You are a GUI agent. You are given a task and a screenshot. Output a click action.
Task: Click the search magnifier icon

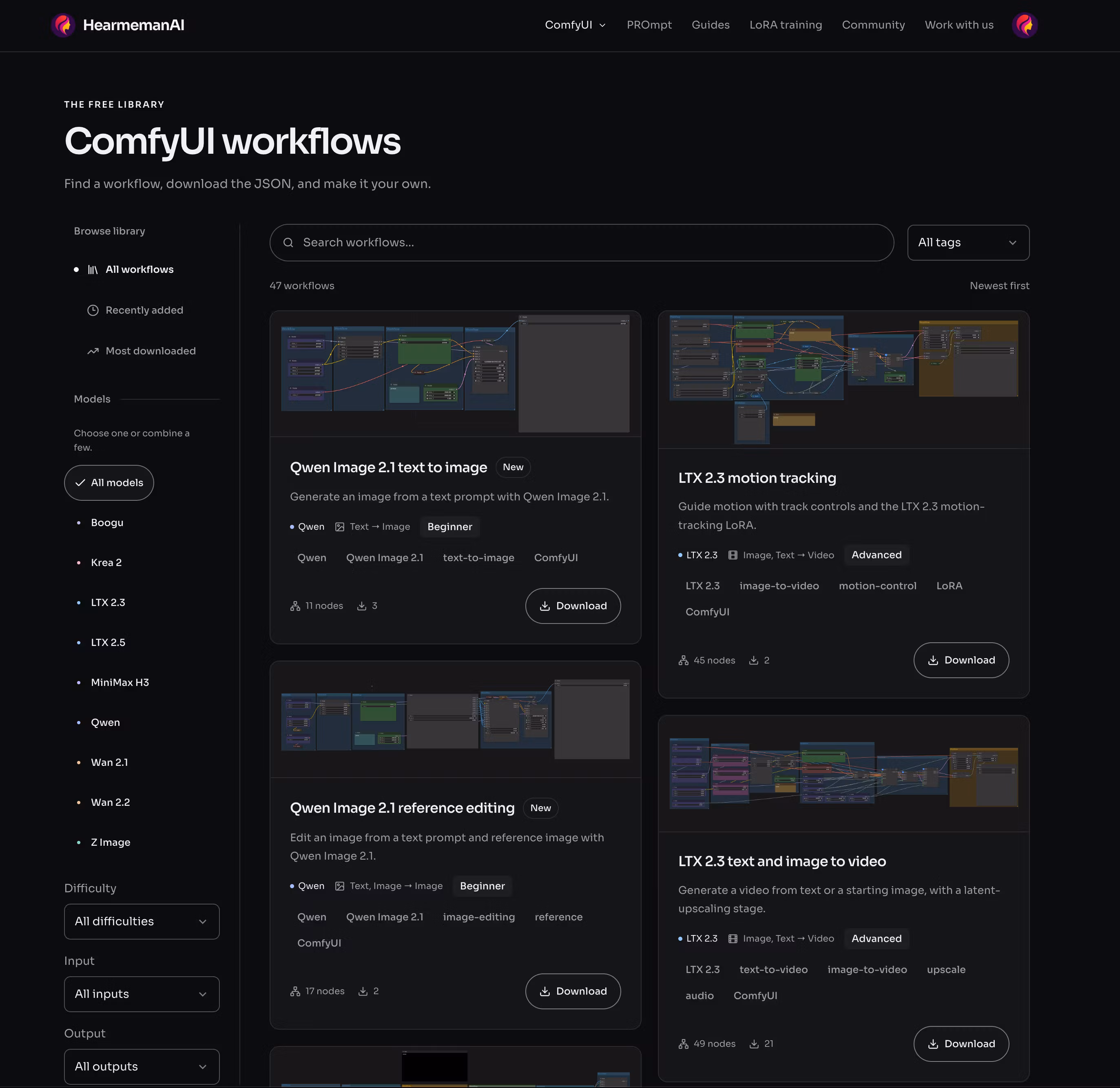pyautogui.click(x=289, y=243)
